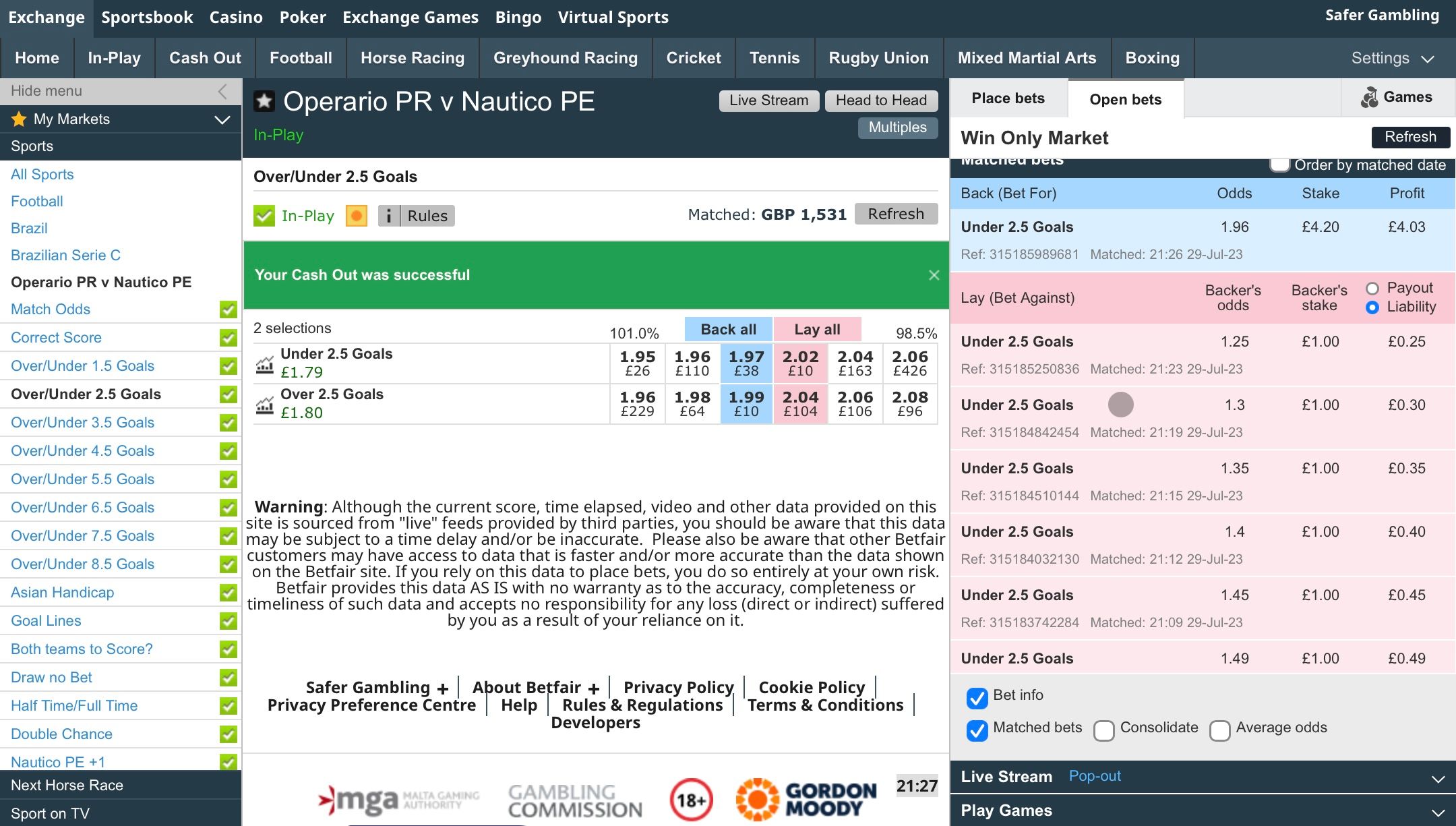Viewport: 1456px width, 826px height.
Task: Click the info icon beside Rules
Action: pyautogui.click(x=389, y=216)
